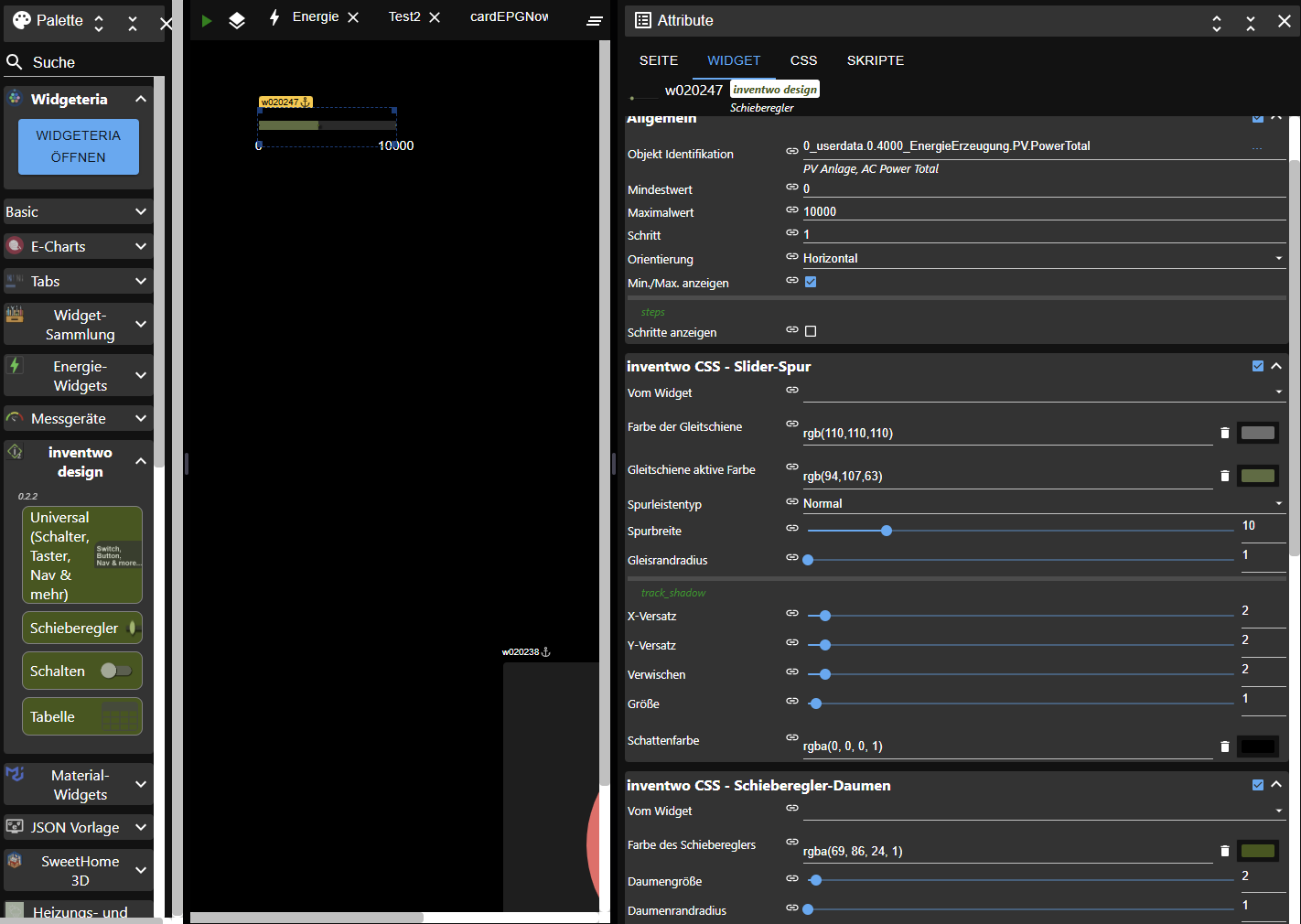
Task: Click link icon next to Spurbreite
Action: 792,528
